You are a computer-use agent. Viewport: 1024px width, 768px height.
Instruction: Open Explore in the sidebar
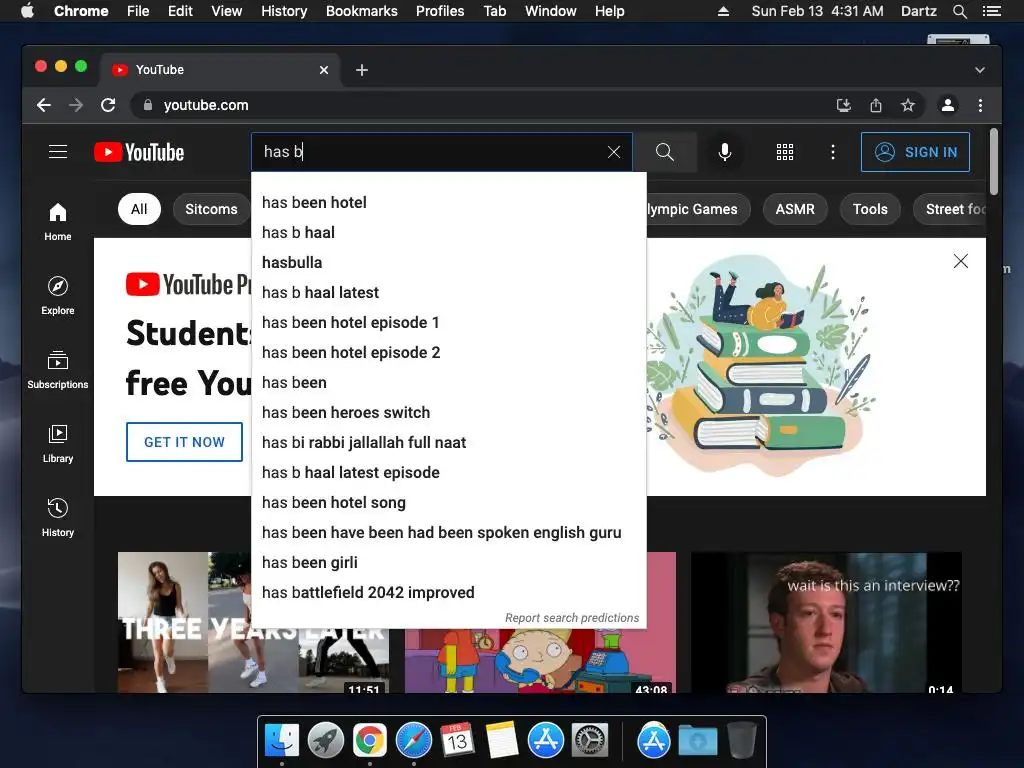point(57,296)
